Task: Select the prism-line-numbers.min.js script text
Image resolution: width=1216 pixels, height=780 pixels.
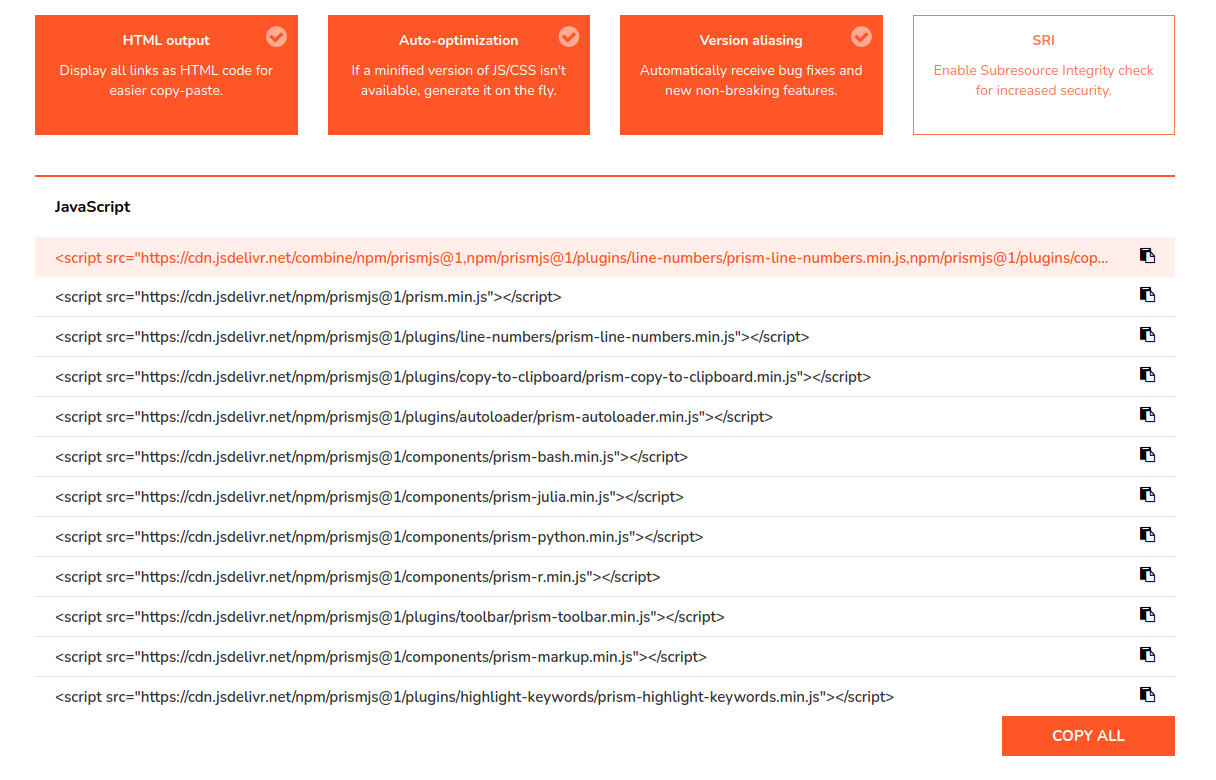Action: [x=432, y=337]
